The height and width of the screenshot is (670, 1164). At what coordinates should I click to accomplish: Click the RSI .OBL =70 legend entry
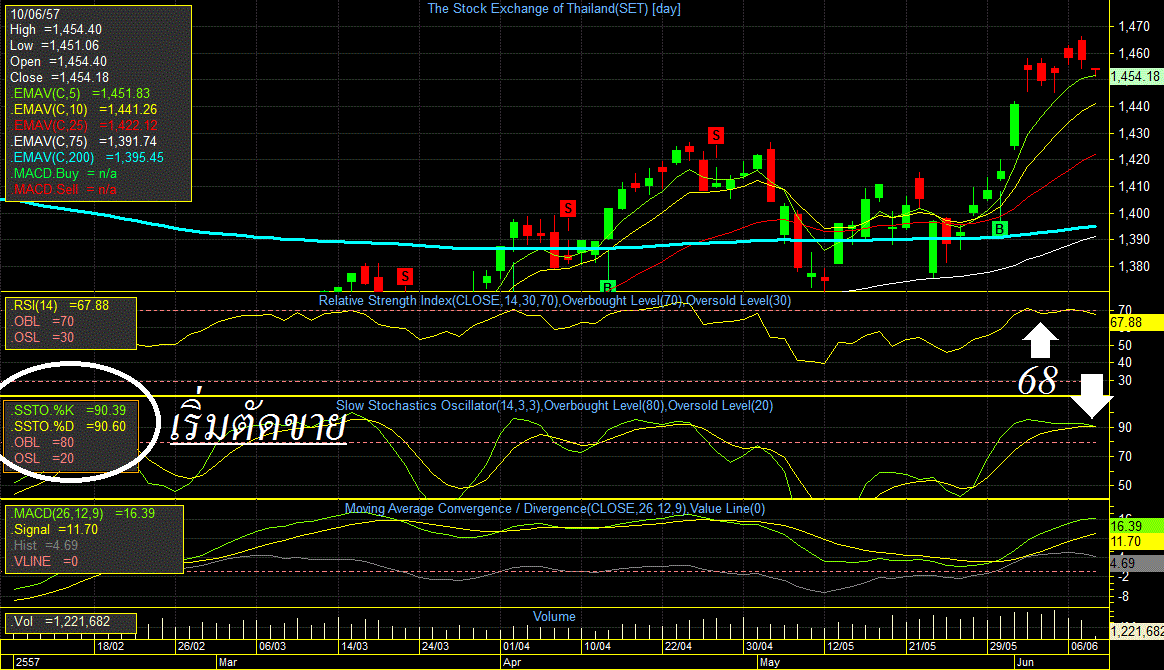coord(42,322)
